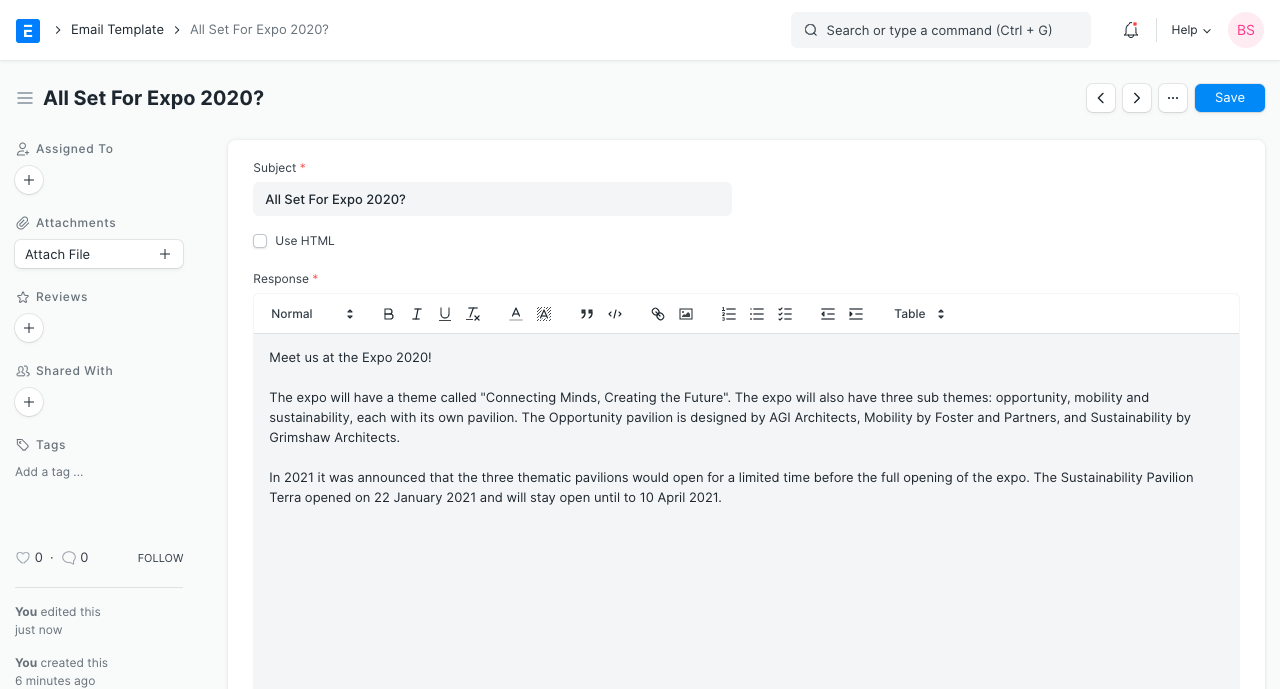Underline the selected text
Image resolution: width=1280 pixels, height=689 pixels.
pos(444,313)
